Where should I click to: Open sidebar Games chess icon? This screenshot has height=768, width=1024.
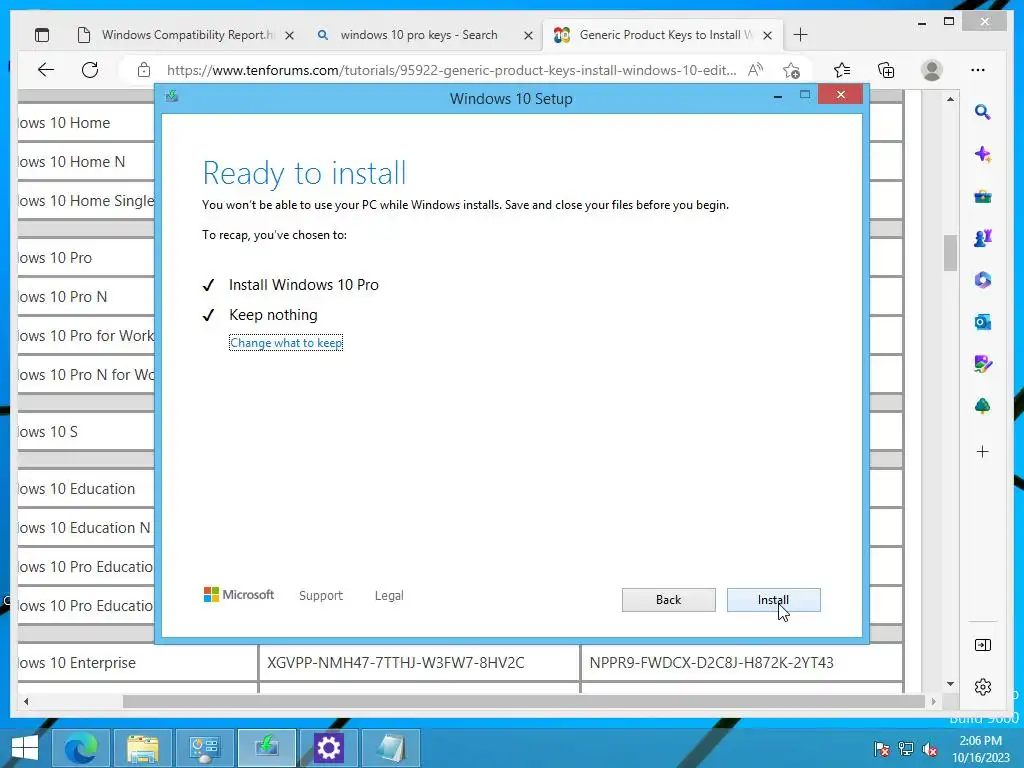tap(983, 238)
